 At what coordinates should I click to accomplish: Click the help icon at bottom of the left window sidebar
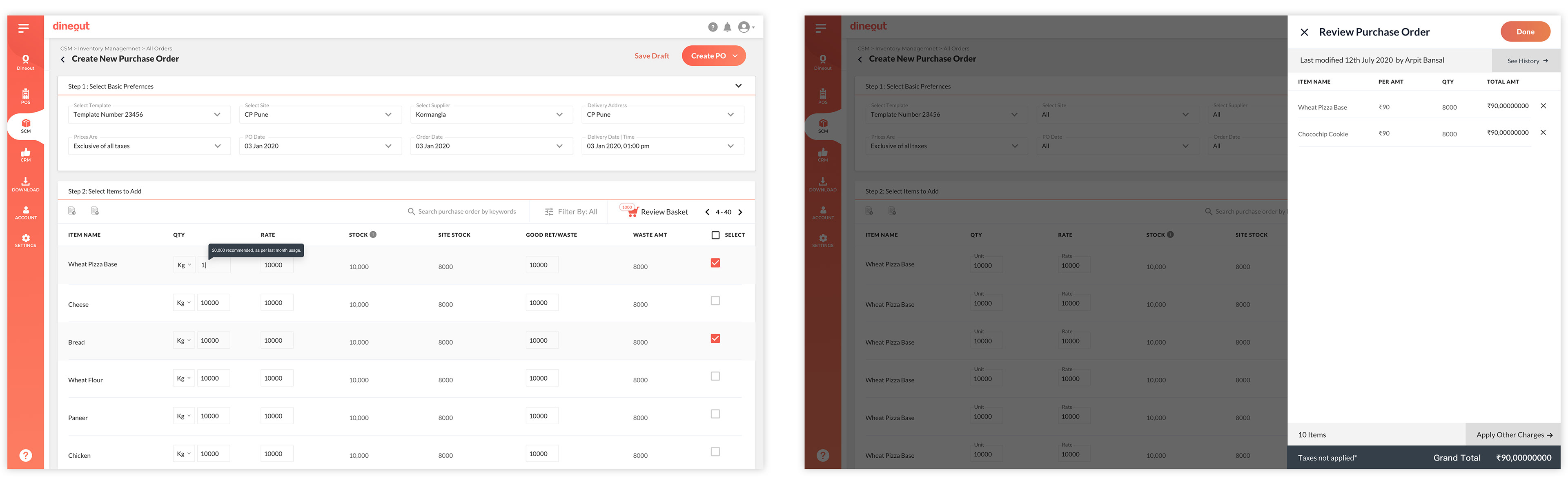pyautogui.click(x=26, y=455)
